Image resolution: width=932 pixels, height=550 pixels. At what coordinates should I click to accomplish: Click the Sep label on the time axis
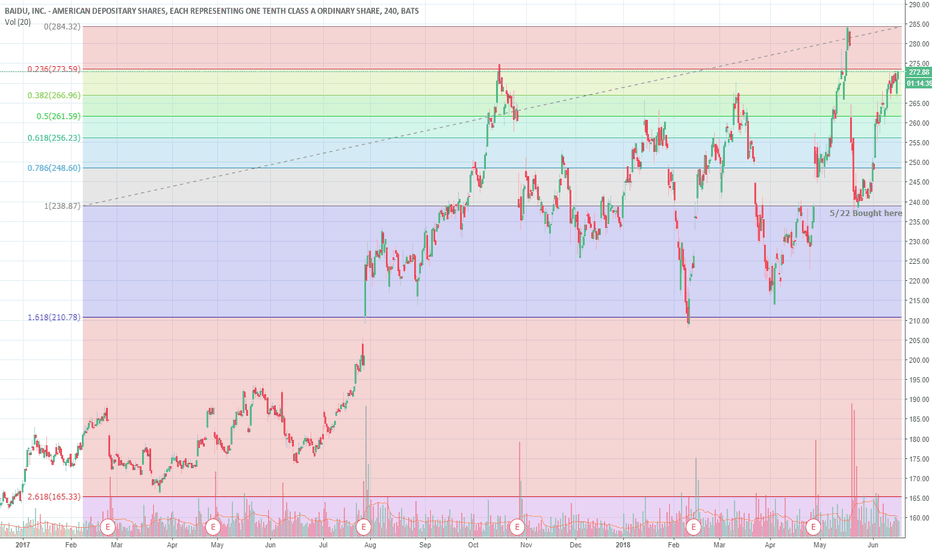[425, 545]
